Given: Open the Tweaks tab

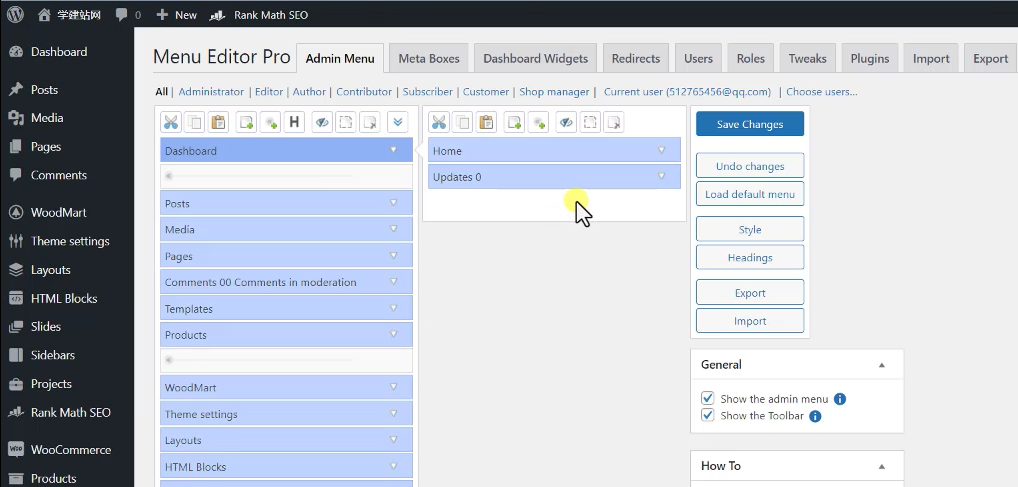Looking at the screenshot, I should pos(808,58).
